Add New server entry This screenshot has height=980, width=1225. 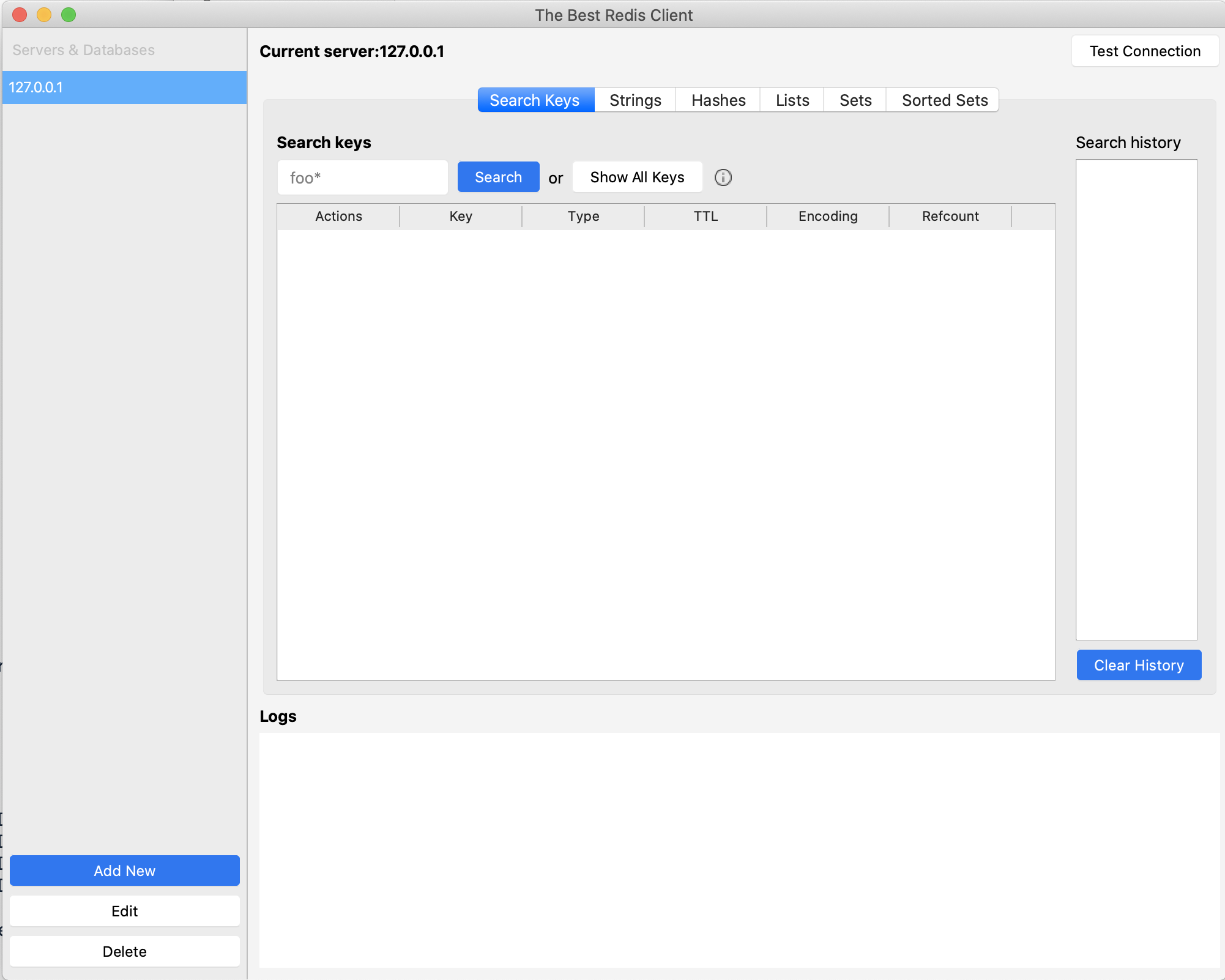pos(124,870)
